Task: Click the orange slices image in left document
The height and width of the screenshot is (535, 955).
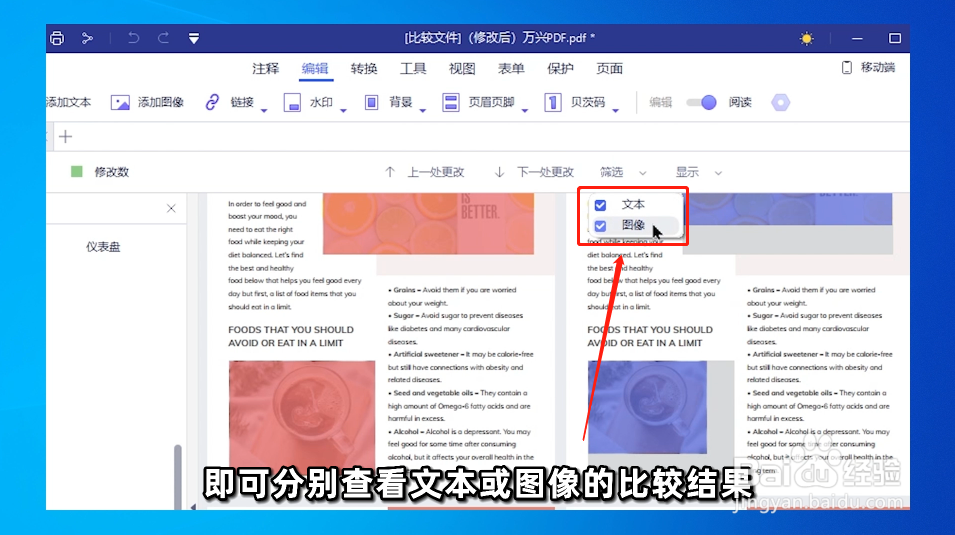Action: pyautogui.click(x=428, y=224)
